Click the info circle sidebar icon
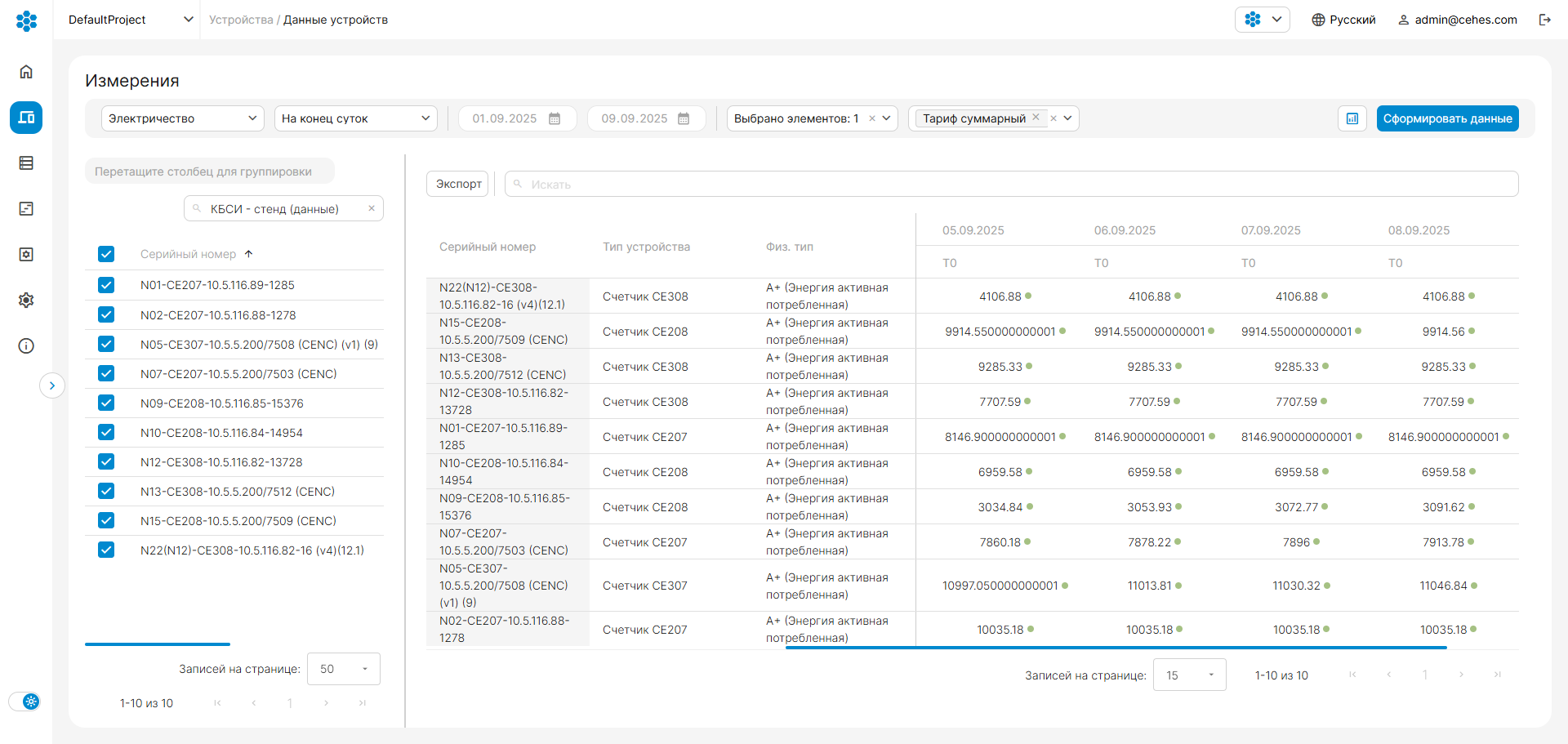 pyautogui.click(x=26, y=346)
